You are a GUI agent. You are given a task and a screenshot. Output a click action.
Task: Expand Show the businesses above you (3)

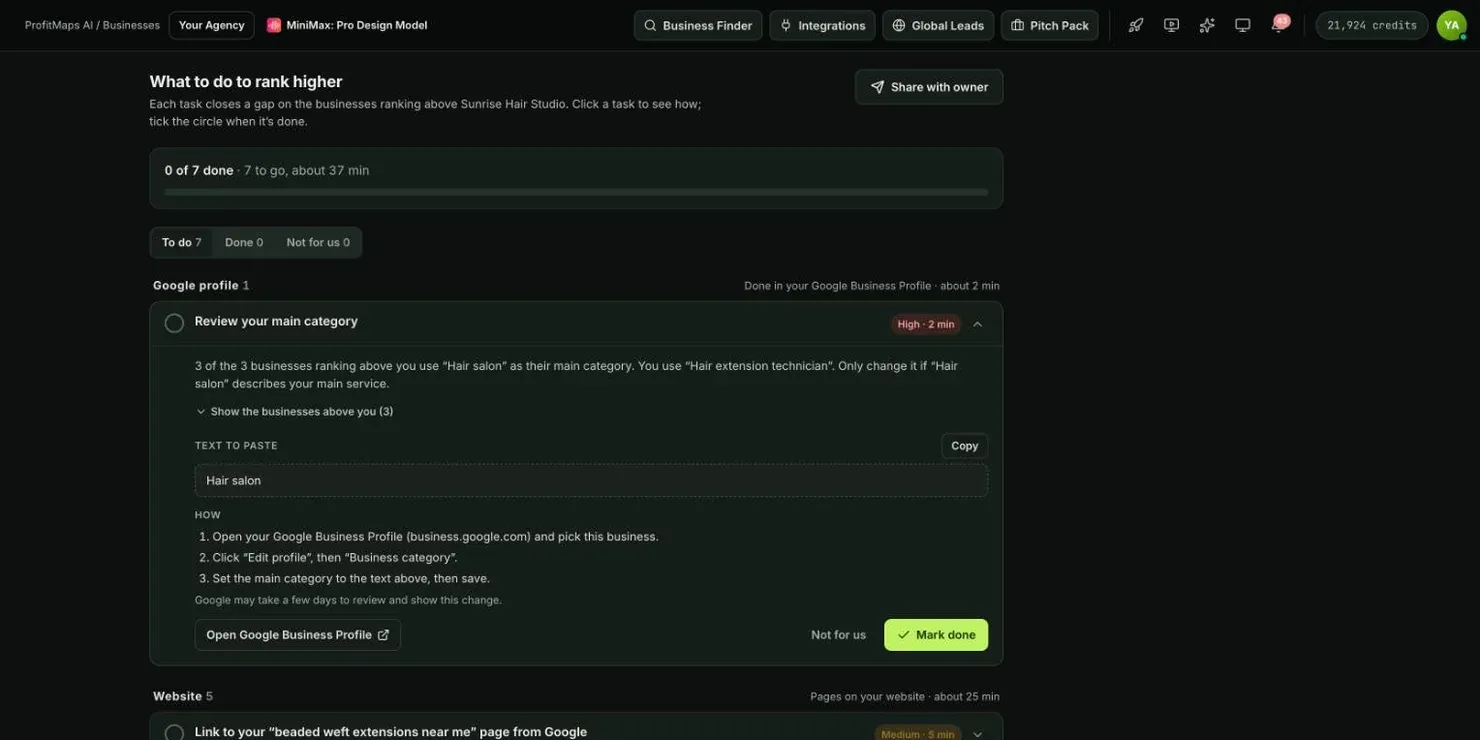coord(294,411)
